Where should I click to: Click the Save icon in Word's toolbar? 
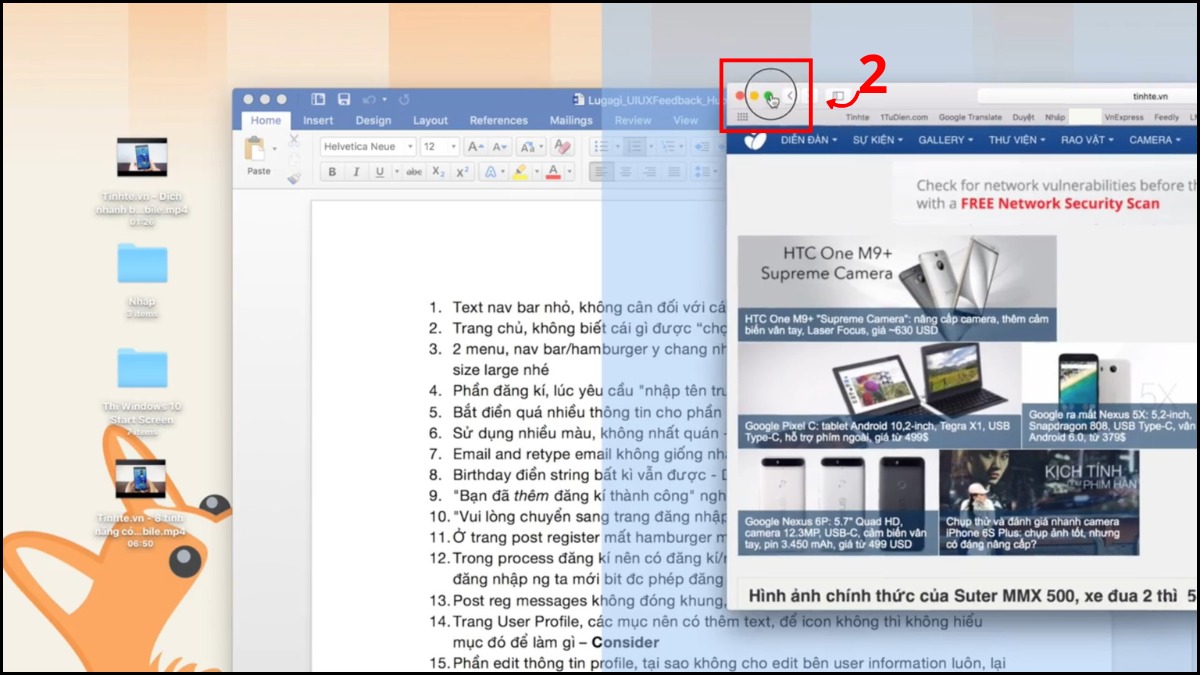[344, 98]
